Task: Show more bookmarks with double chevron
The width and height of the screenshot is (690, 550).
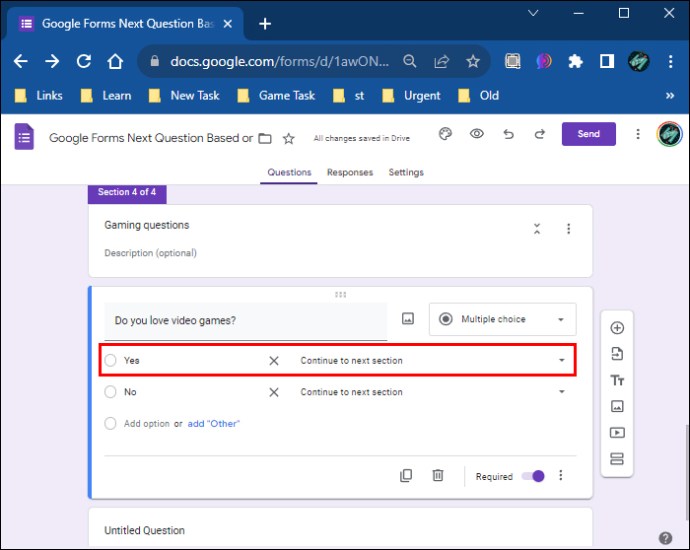Action: pyautogui.click(x=670, y=95)
